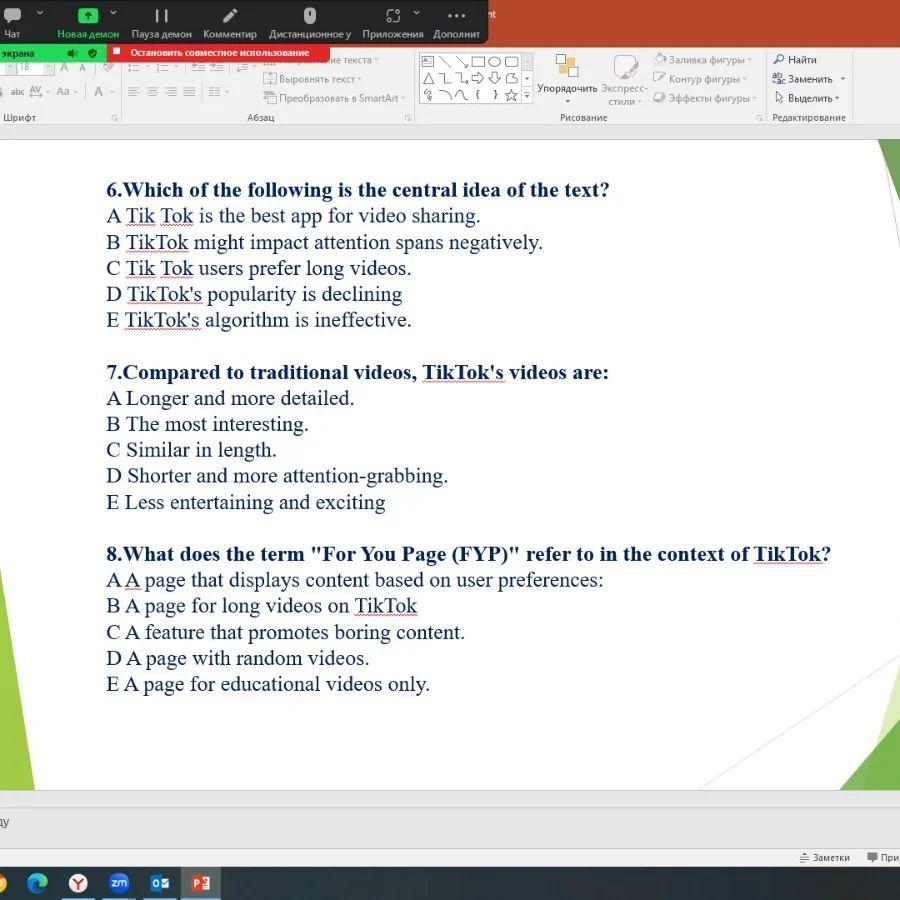Switch to Zoom from the taskbar
Viewport: 900px width, 900px height.
[119, 883]
